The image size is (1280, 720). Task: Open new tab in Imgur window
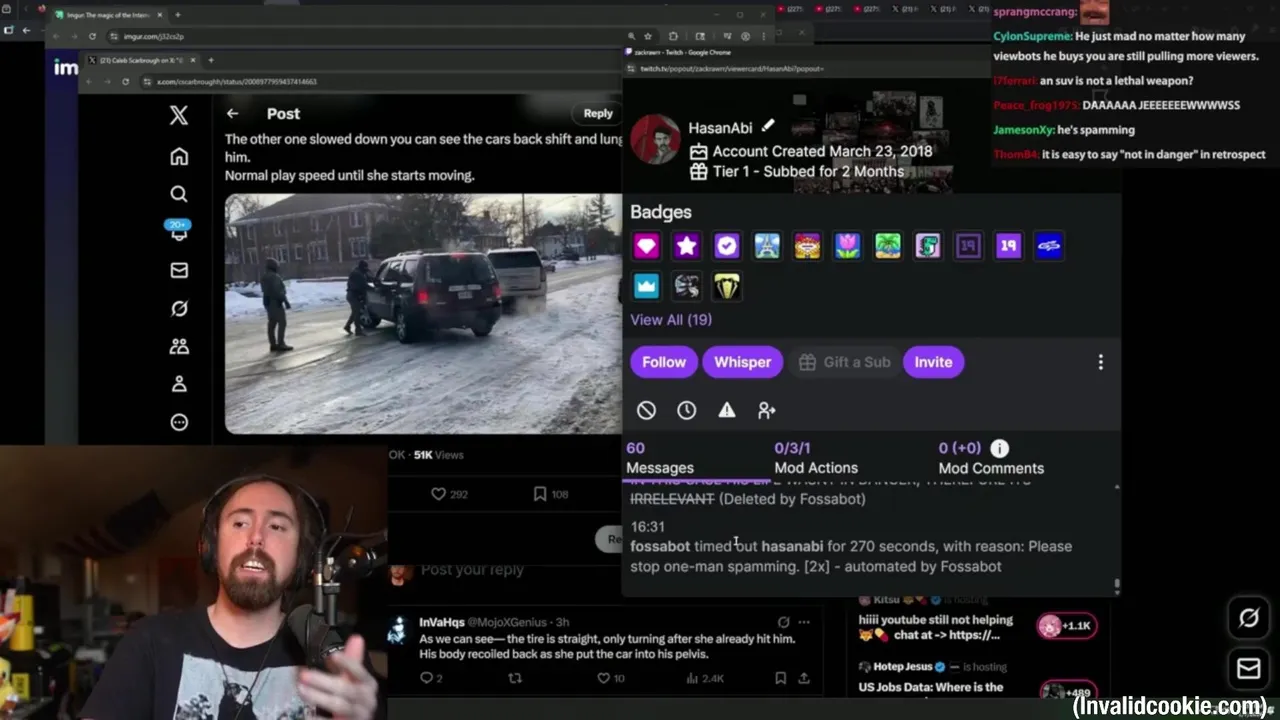pos(178,15)
